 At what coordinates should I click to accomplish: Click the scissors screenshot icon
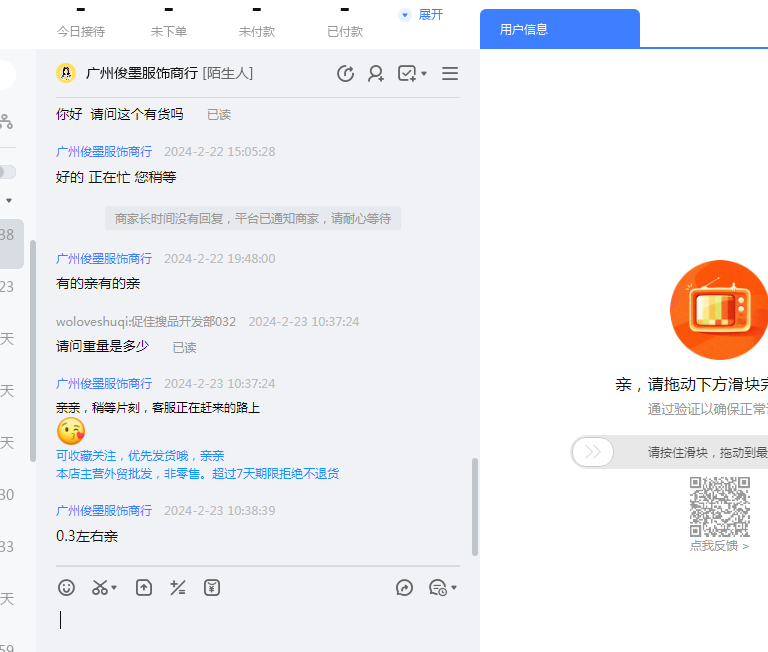pos(100,588)
